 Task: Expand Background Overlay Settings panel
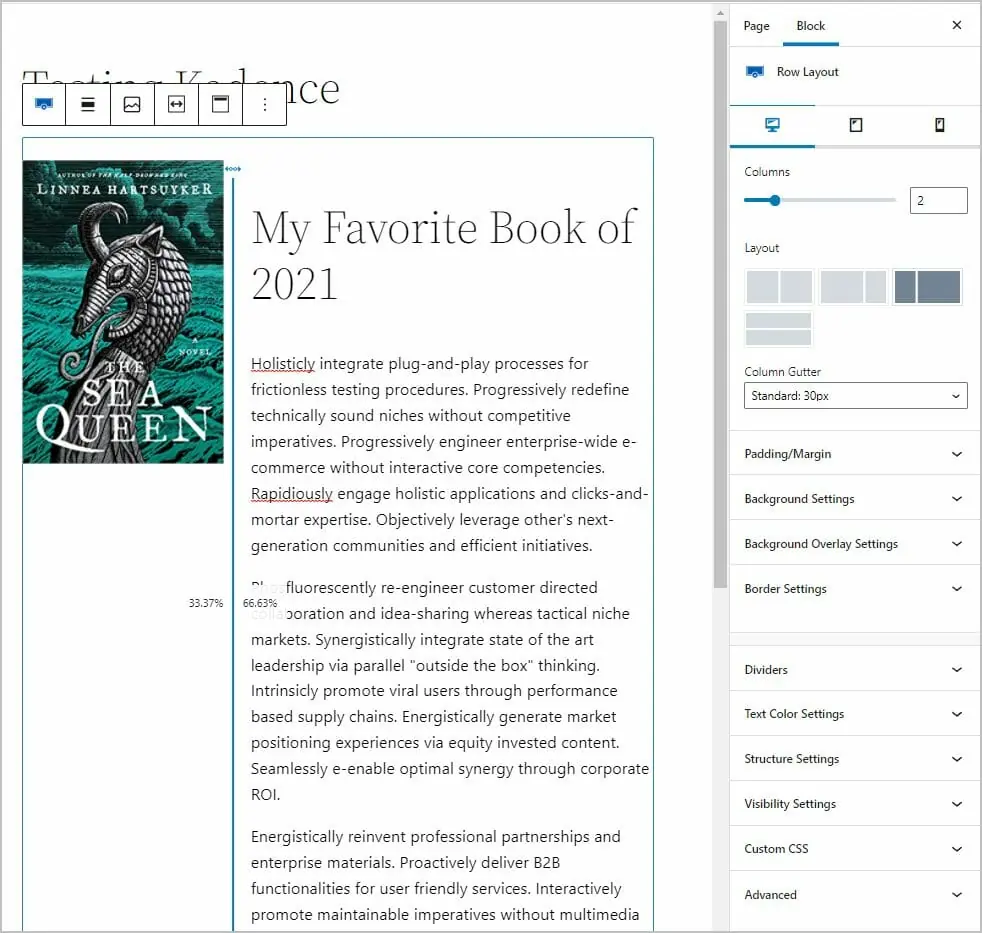855,544
